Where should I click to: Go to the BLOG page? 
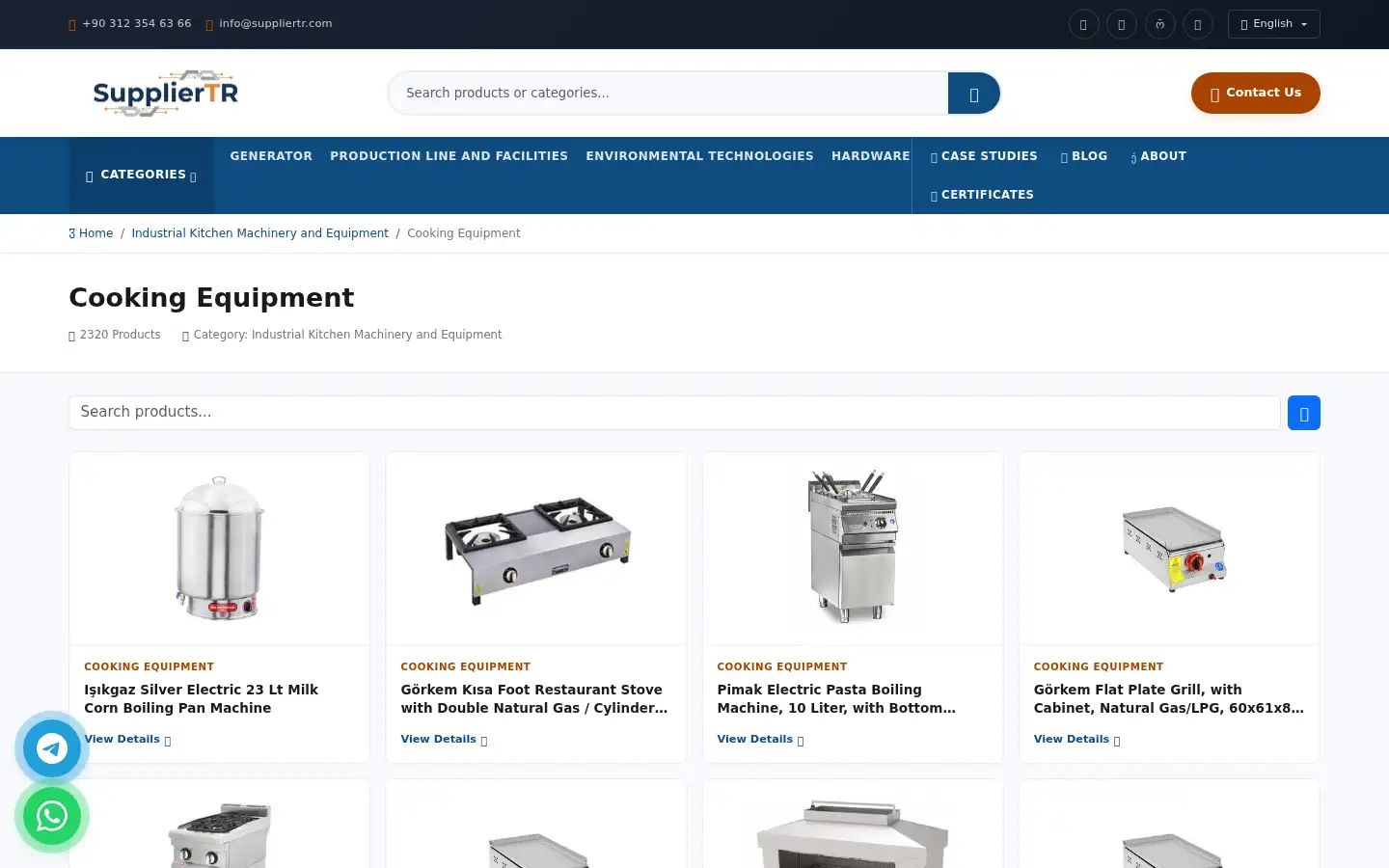[1084, 156]
